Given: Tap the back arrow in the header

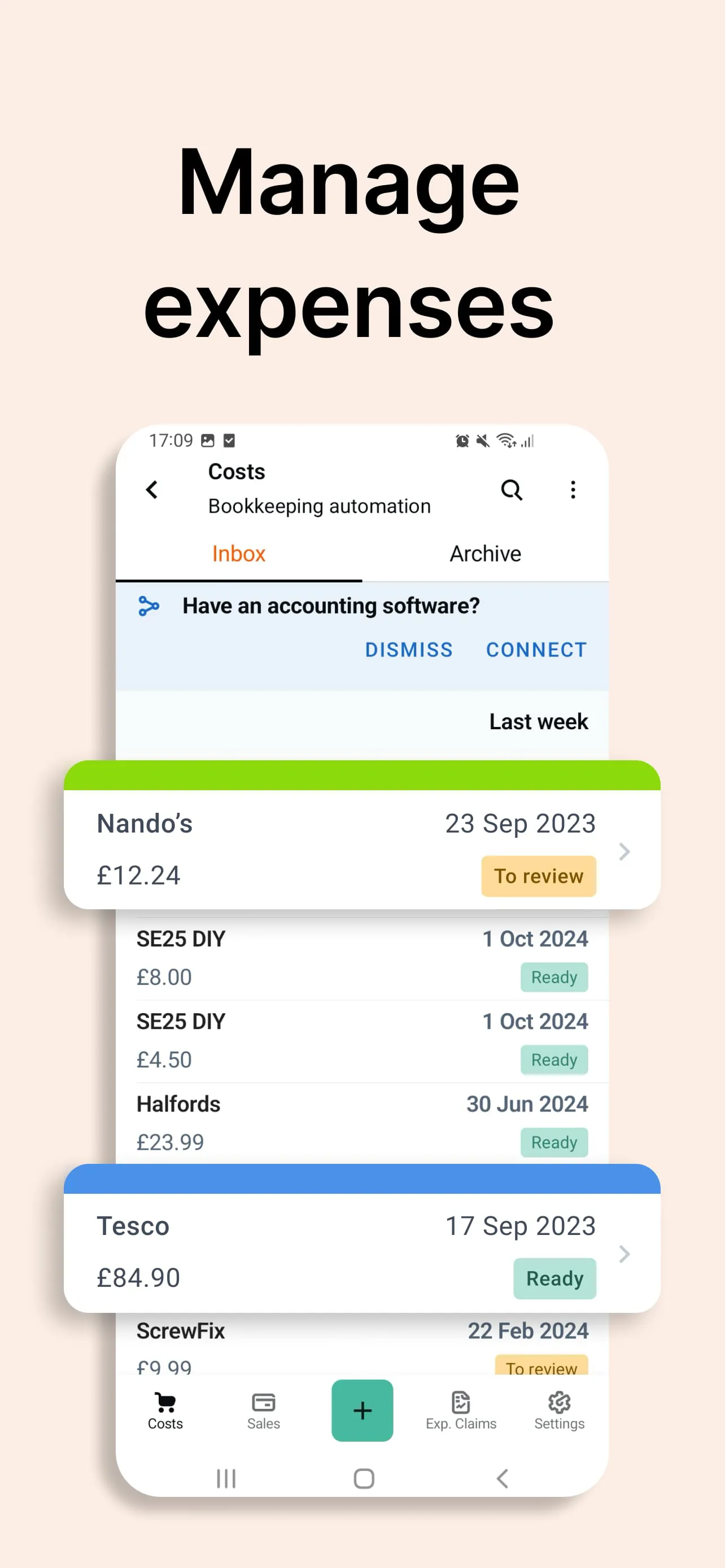Looking at the screenshot, I should pos(151,489).
